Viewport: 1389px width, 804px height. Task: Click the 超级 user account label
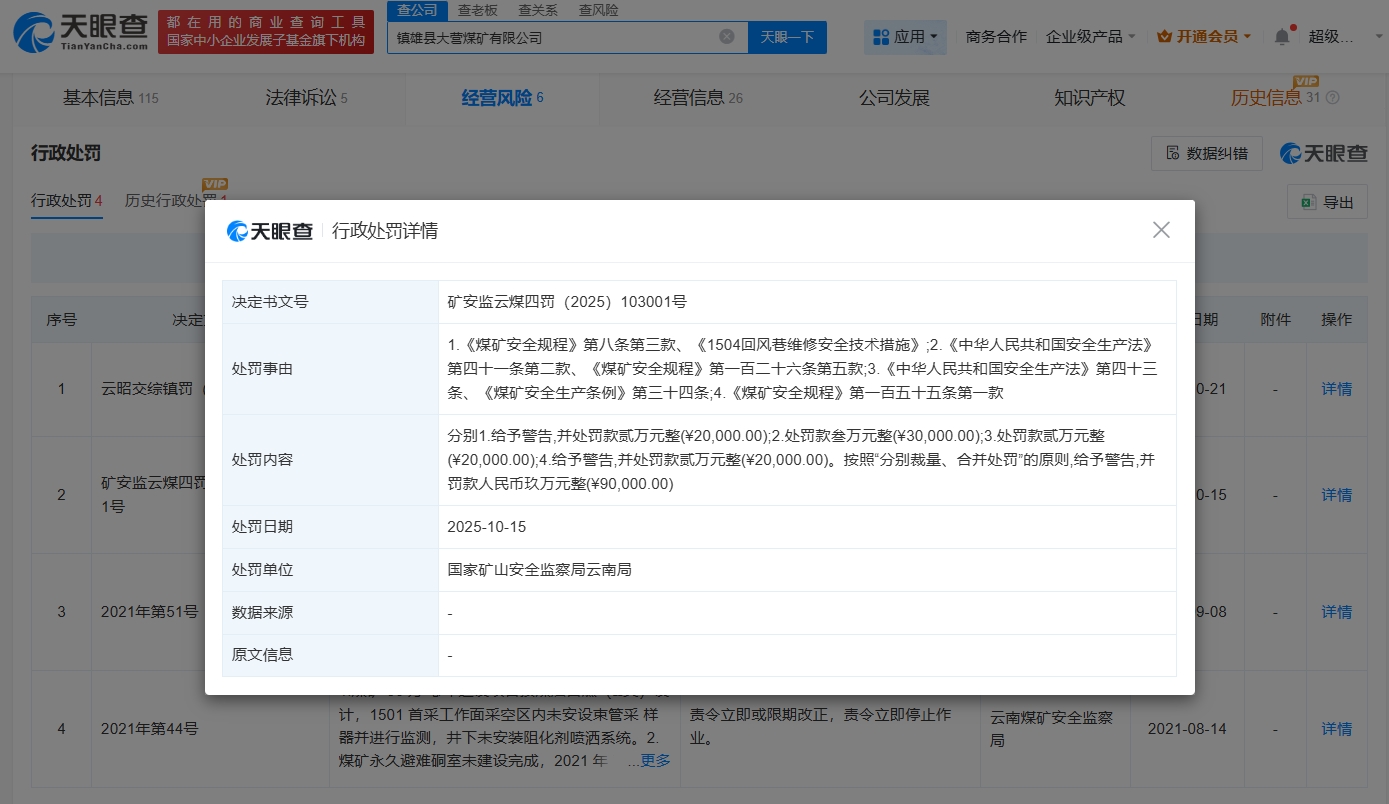pyautogui.click(x=1330, y=37)
